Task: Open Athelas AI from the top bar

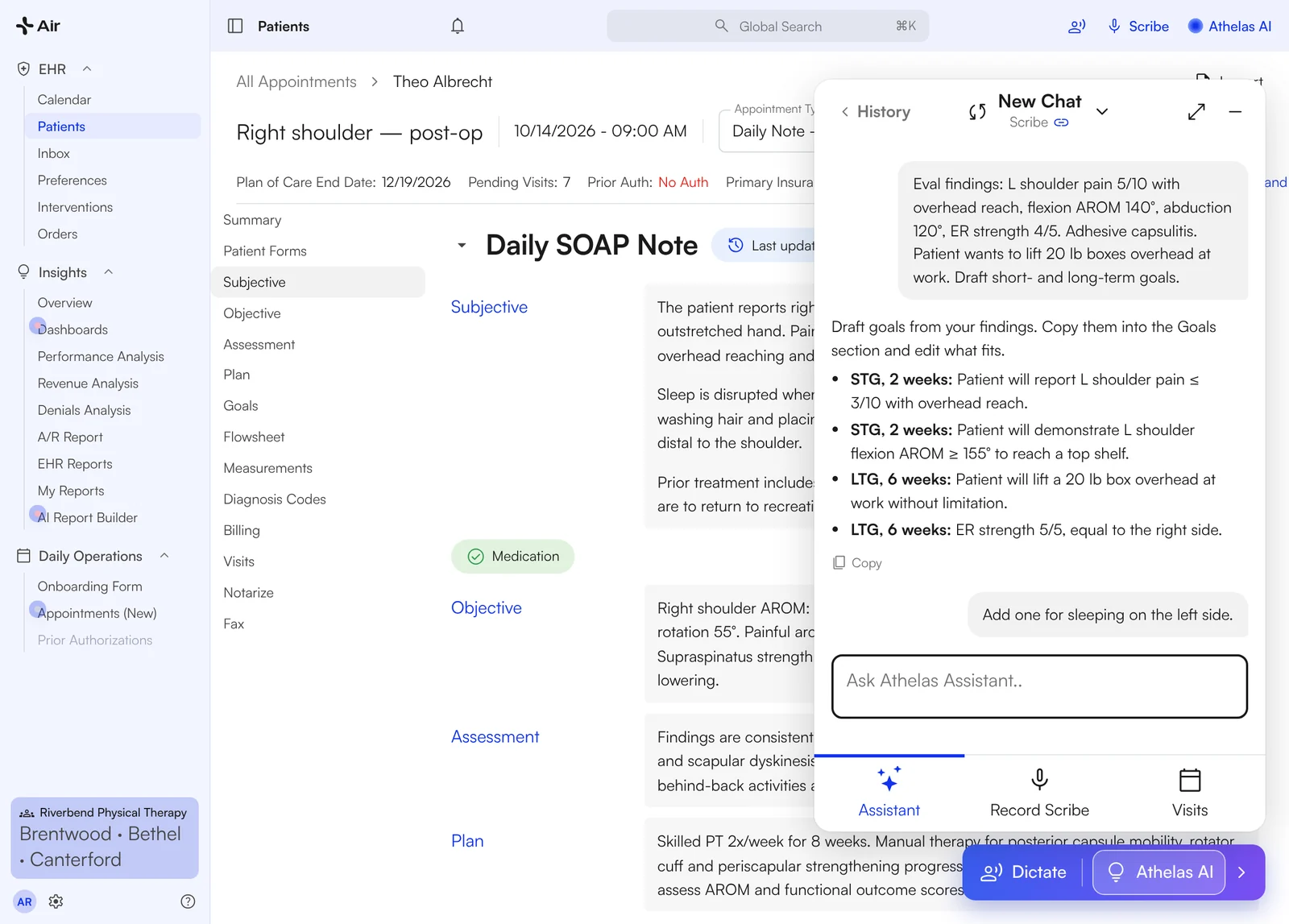Action: coord(1230,27)
